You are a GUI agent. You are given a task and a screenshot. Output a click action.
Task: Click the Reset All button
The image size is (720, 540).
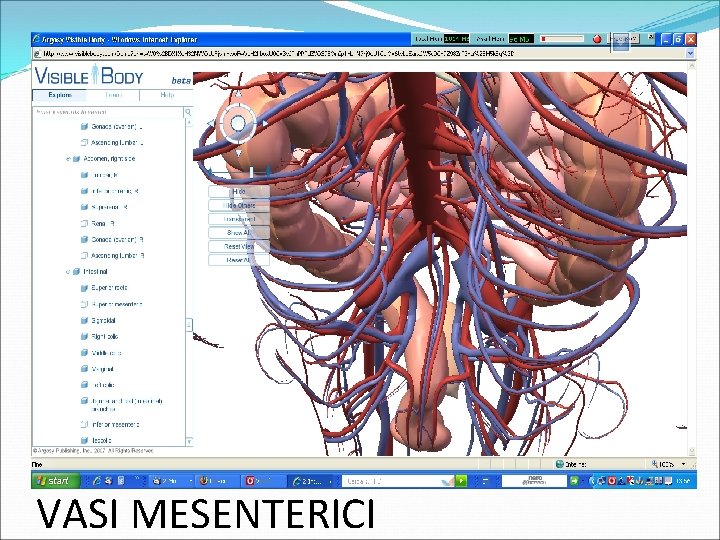[239, 260]
